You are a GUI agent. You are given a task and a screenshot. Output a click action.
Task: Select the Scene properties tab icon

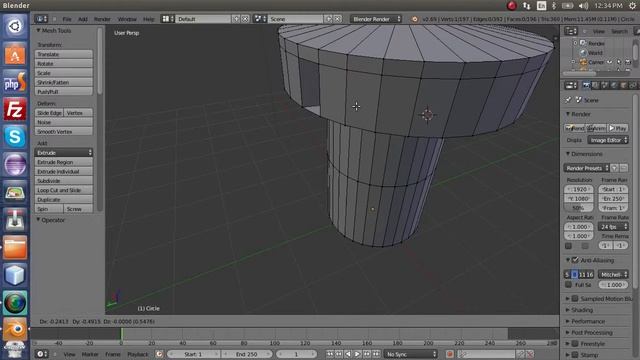click(x=605, y=85)
